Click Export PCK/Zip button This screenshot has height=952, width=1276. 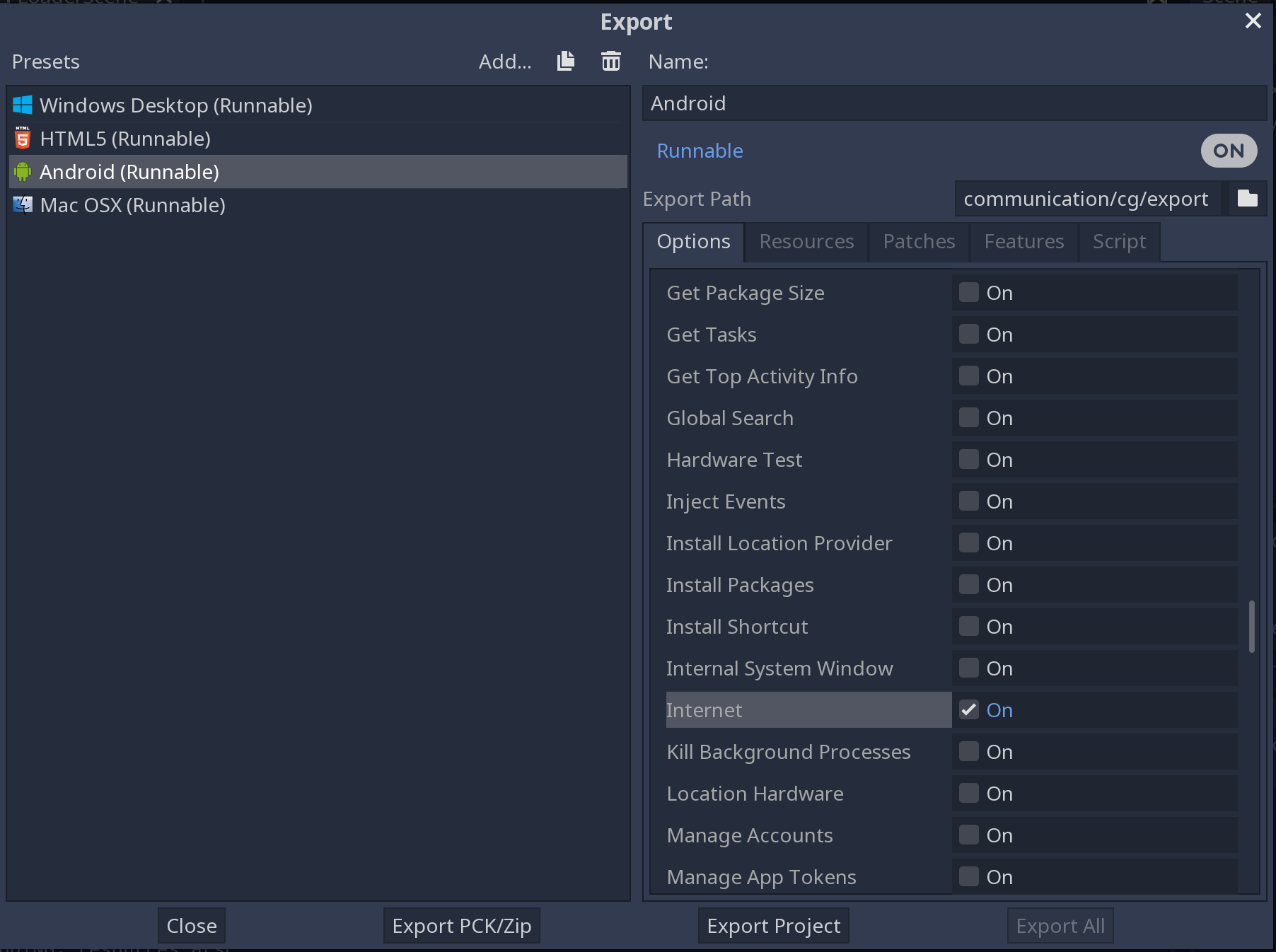[x=462, y=926]
